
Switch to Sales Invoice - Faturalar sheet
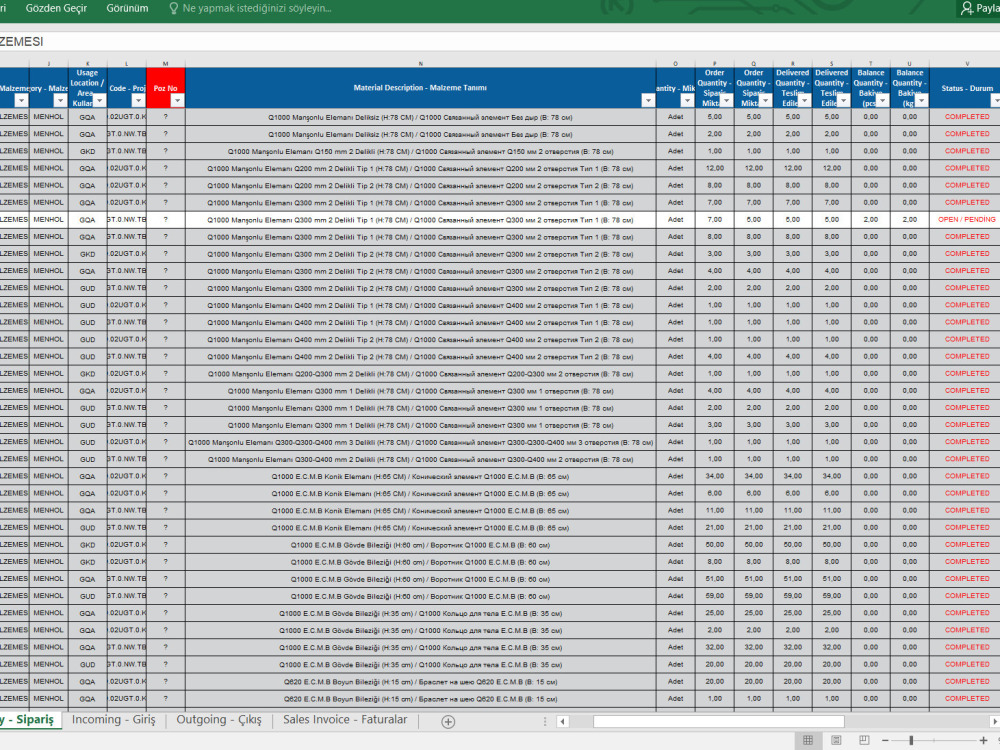click(x=345, y=720)
